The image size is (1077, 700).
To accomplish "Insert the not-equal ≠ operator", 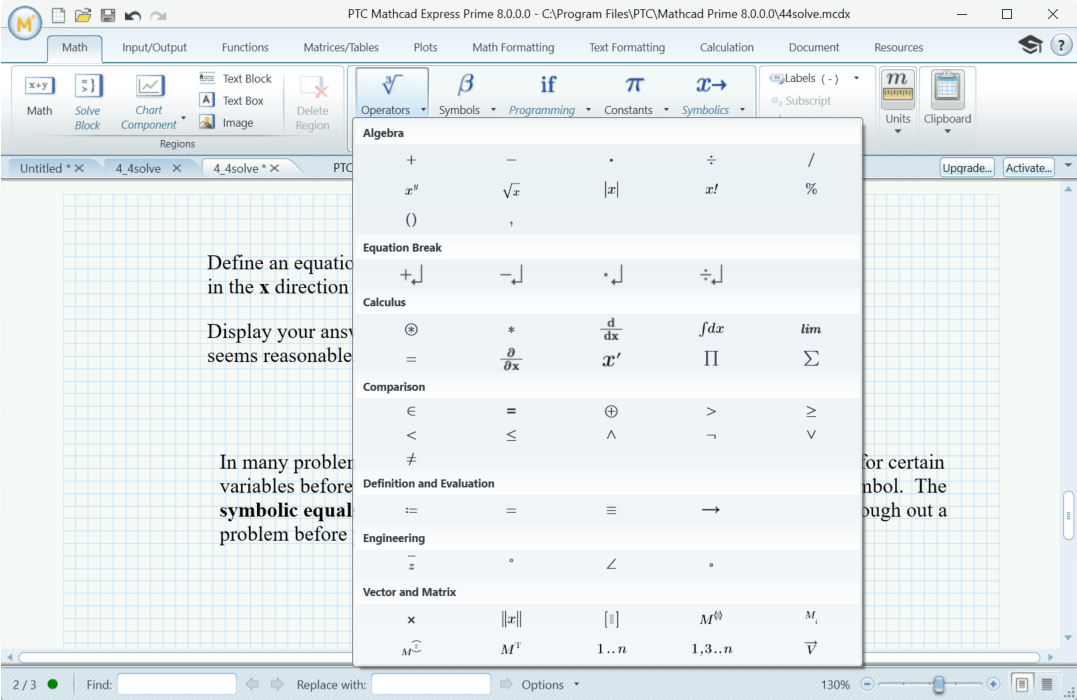I will (411, 459).
